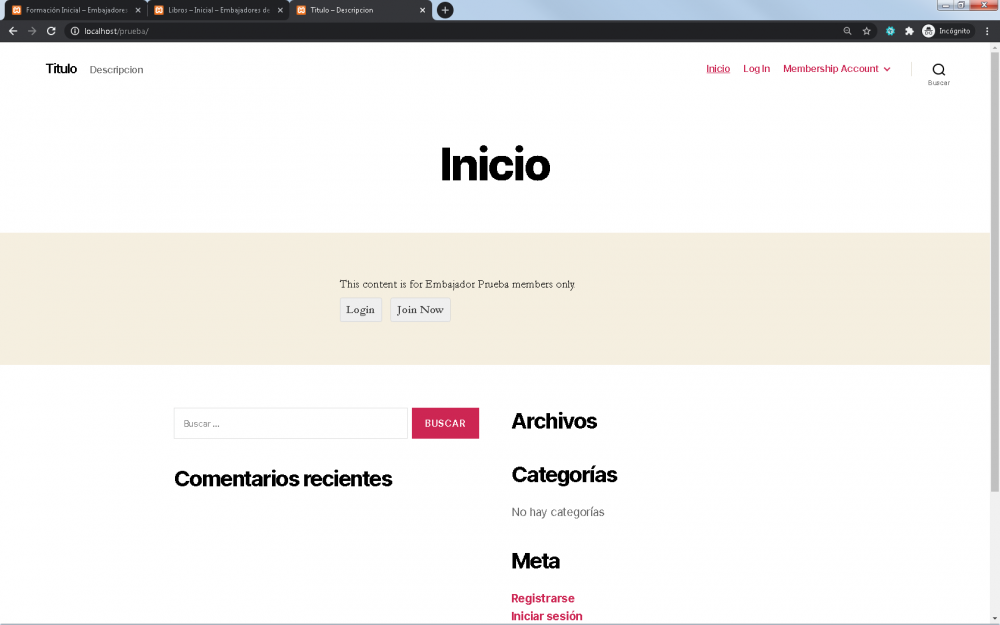Click the browser forward arrow
This screenshot has height=625, width=1000.
[x=32, y=31]
